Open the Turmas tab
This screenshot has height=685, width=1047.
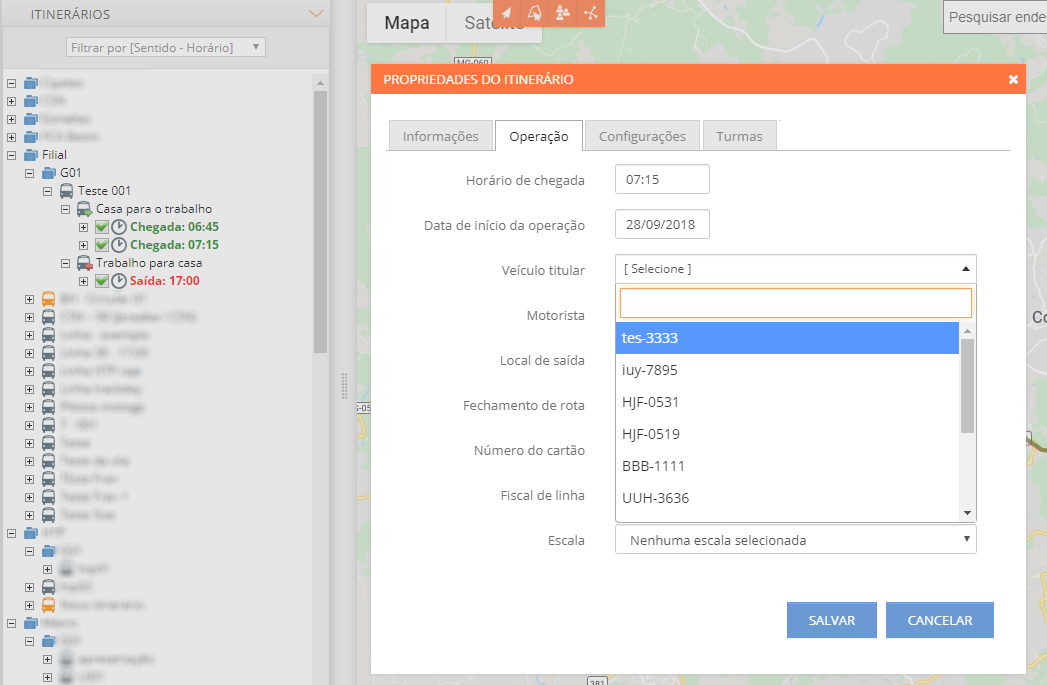(739, 136)
